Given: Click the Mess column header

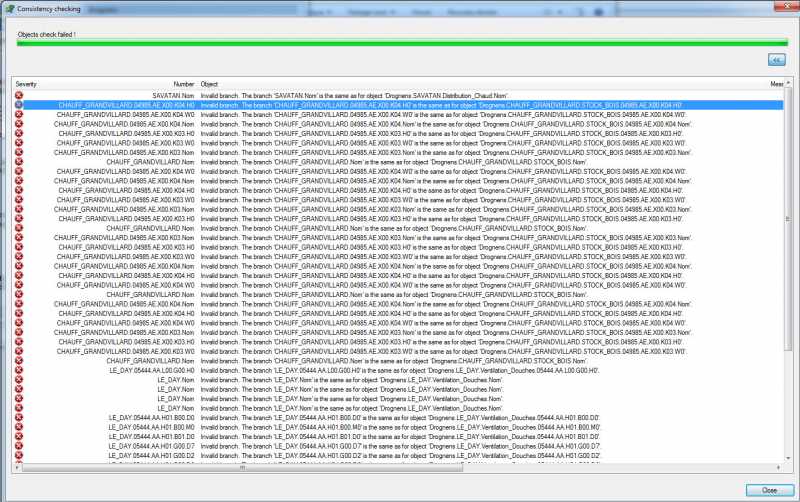Looking at the screenshot, I should click(x=777, y=84).
